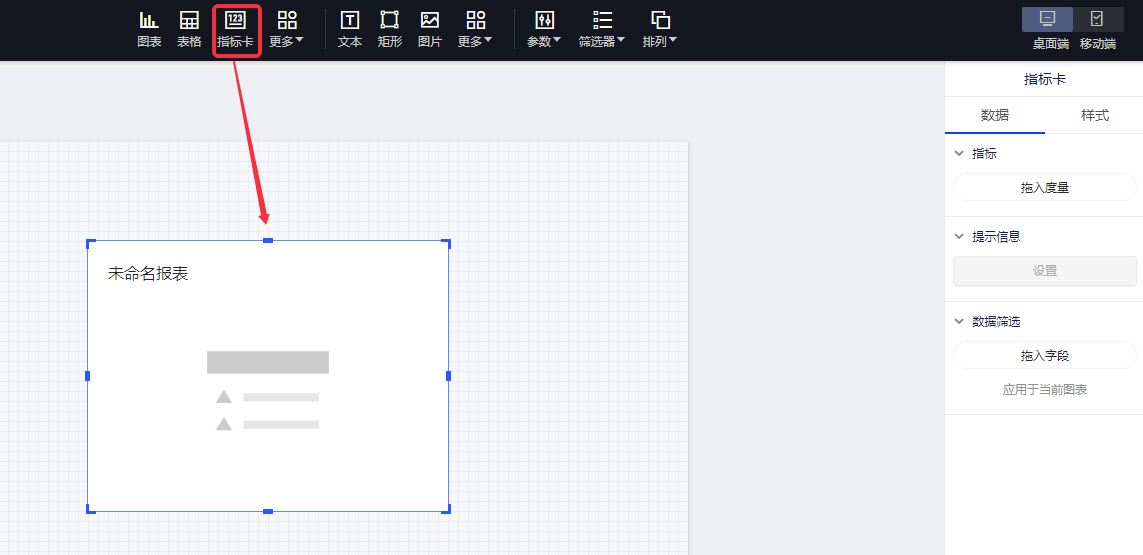Insert a table with 表格 icon
The width and height of the screenshot is (1143, 555).
point(189,29)
